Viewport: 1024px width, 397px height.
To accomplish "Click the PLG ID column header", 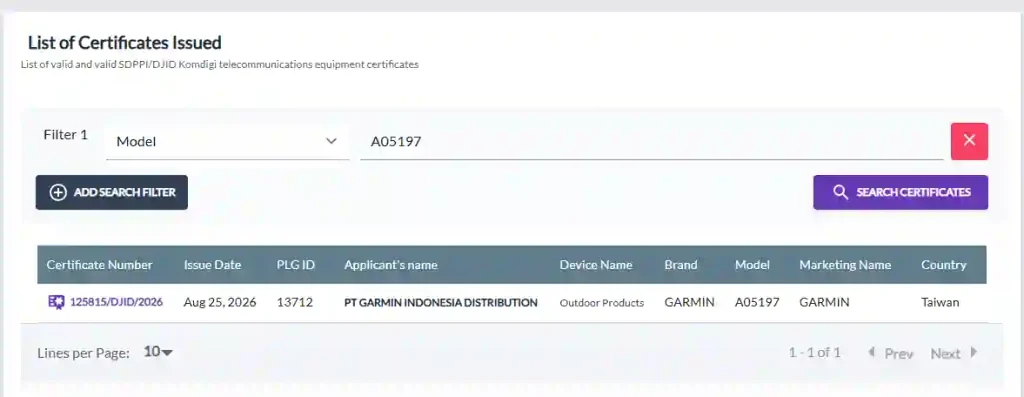I will click(296, 265).
